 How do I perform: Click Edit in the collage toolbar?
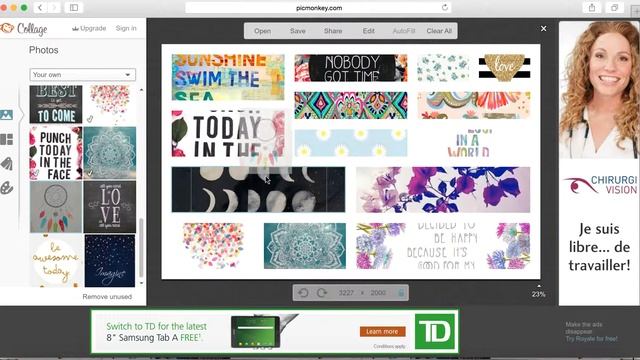coord(369,31)
